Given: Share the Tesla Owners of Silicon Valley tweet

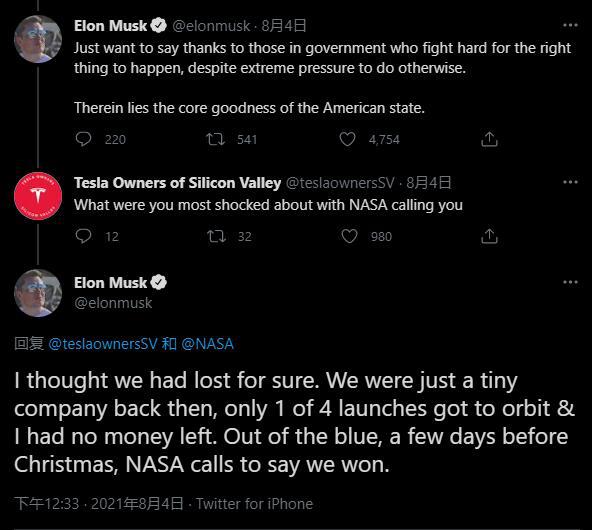Looking at the screenshot, I should pyautogui.click(x=489, y=236).
